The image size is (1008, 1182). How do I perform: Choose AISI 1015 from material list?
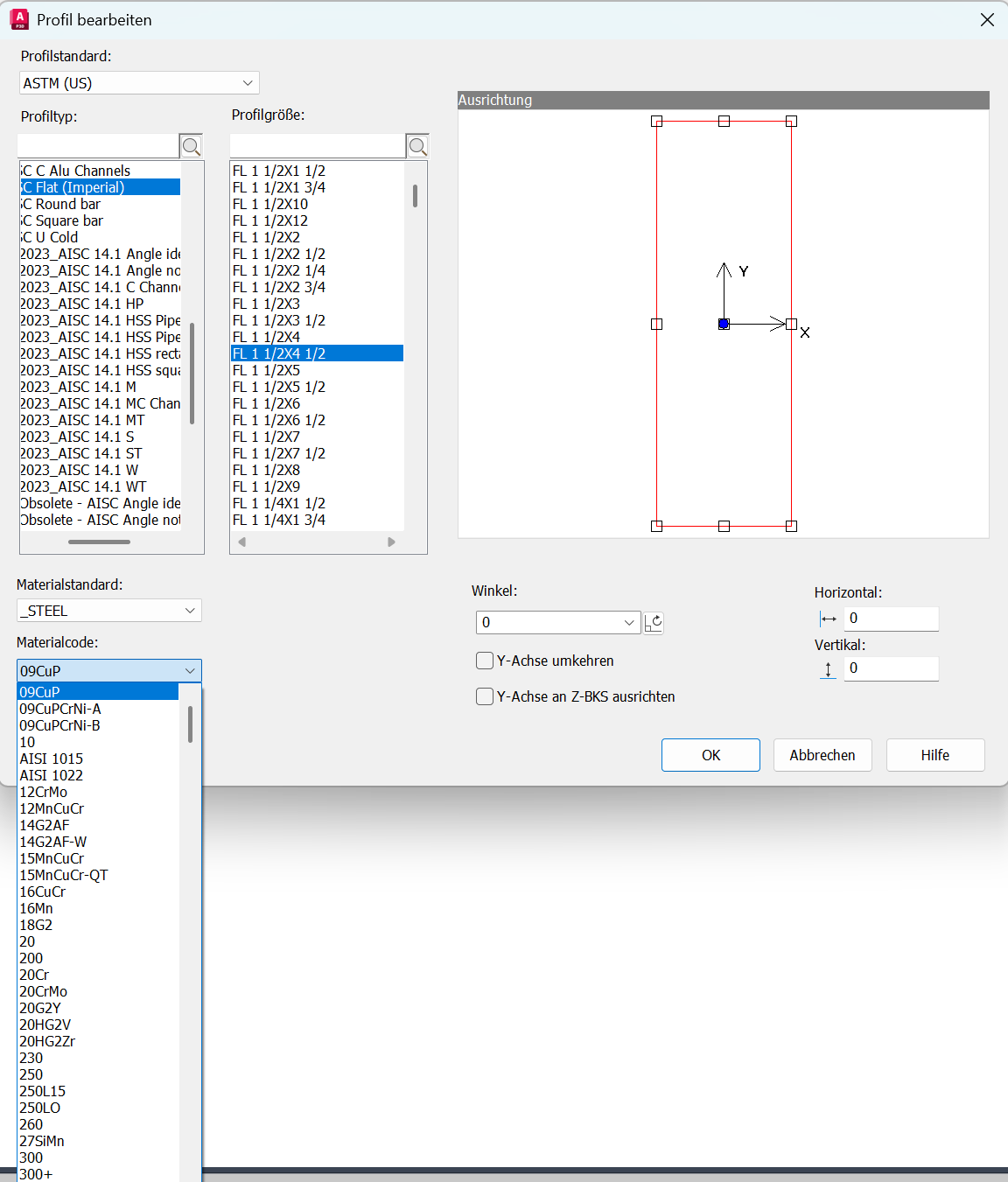click(98, 759)
